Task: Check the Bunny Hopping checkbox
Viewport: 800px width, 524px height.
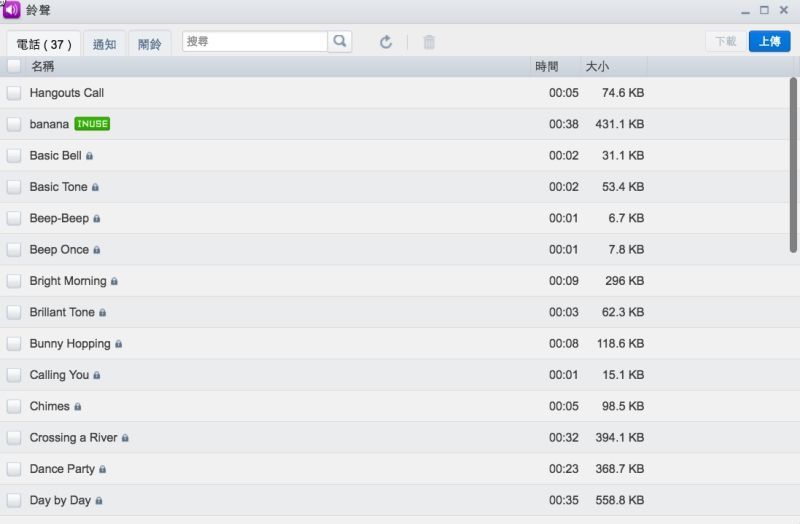Action: [x=14, y=343]
